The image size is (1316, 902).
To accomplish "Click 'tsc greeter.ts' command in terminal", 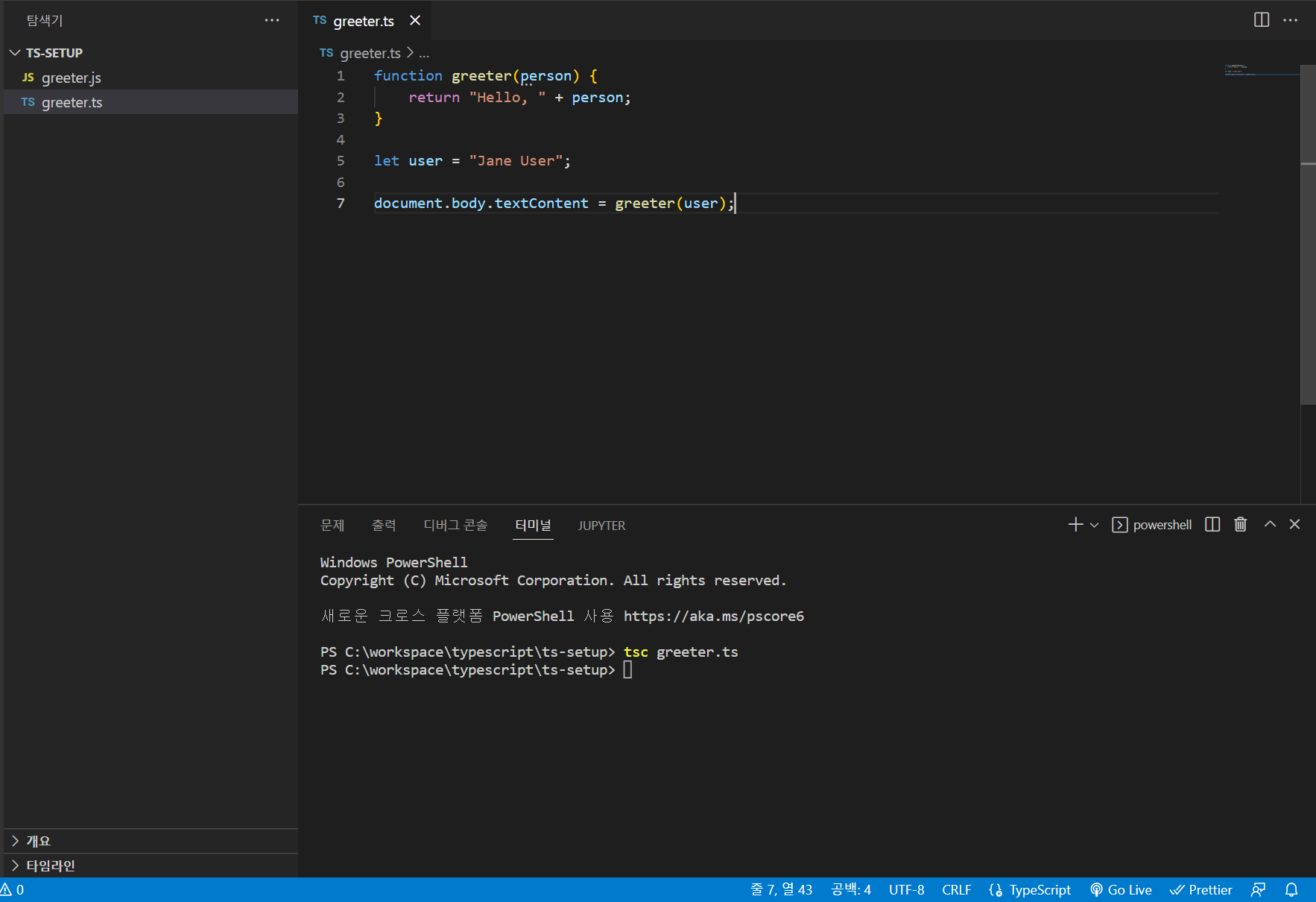I will pyautogui.click(x=681, y=652).
